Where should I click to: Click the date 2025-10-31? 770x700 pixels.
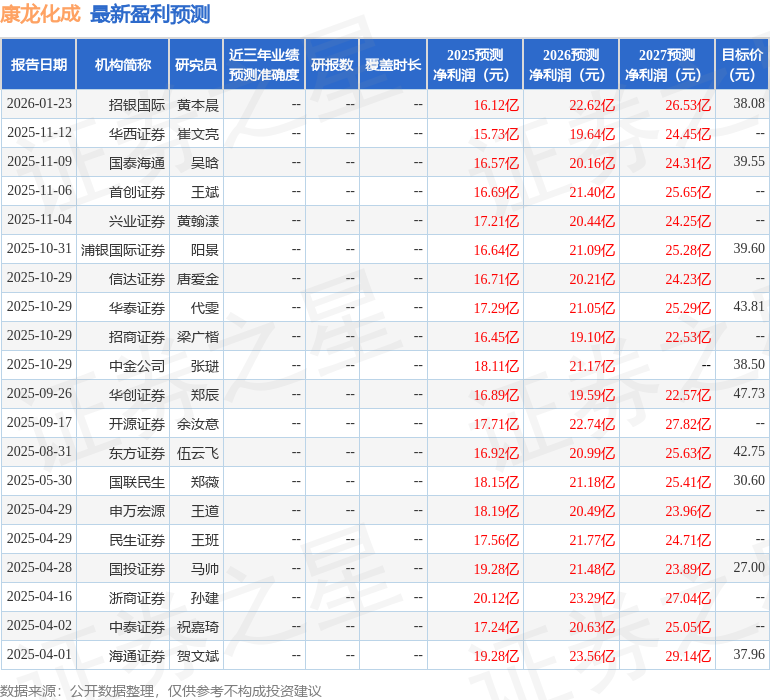pyautogui.click(x=39, y=249)
